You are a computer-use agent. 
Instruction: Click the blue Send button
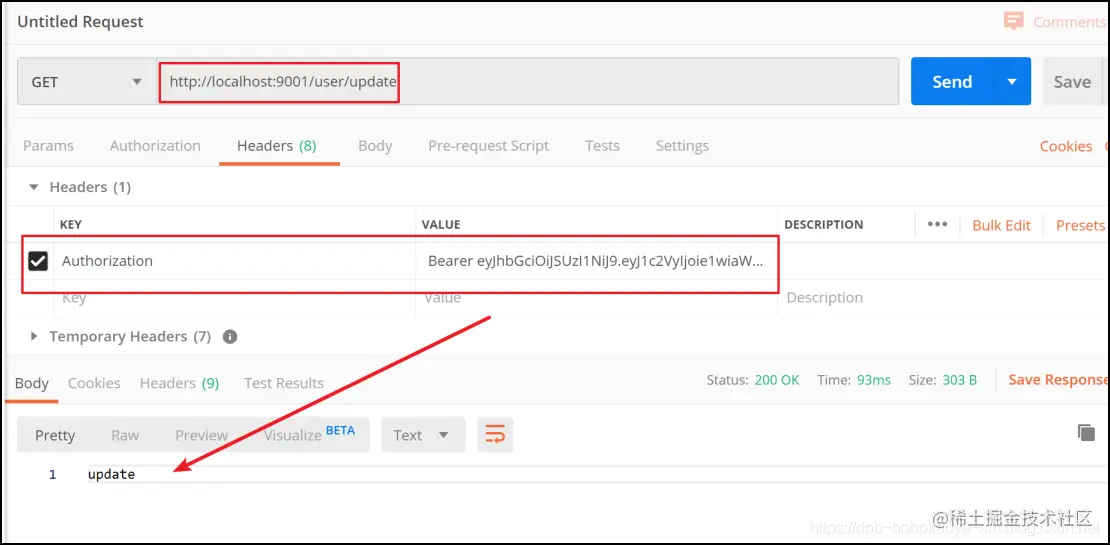952,81
